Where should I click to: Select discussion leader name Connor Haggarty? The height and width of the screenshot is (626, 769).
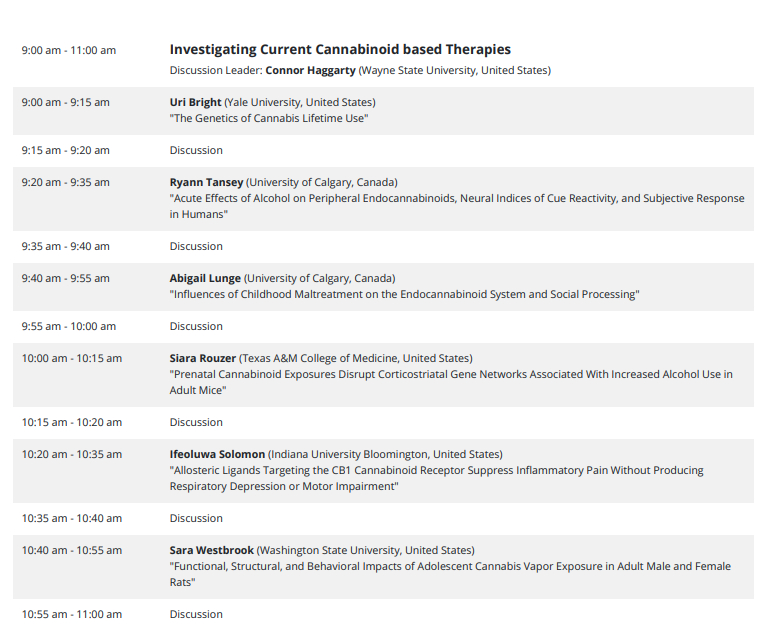coord(310,70)
